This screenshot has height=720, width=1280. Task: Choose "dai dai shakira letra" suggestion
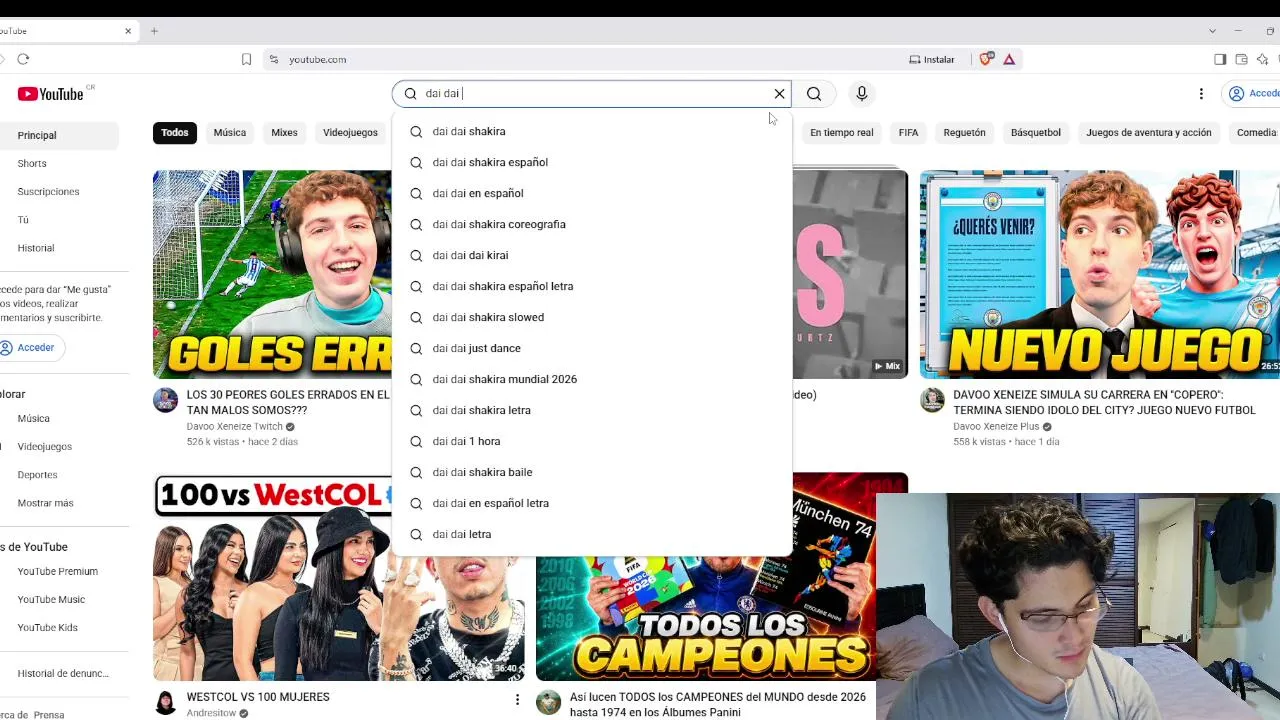coord(592,410)
